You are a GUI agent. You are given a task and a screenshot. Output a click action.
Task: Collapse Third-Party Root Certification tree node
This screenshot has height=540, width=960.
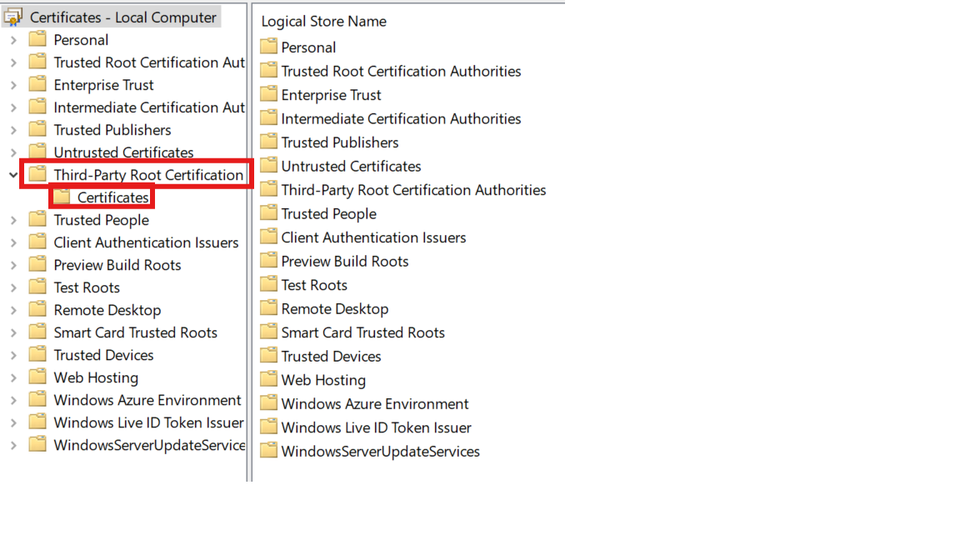pyautogui.click(x=13, y=175)
